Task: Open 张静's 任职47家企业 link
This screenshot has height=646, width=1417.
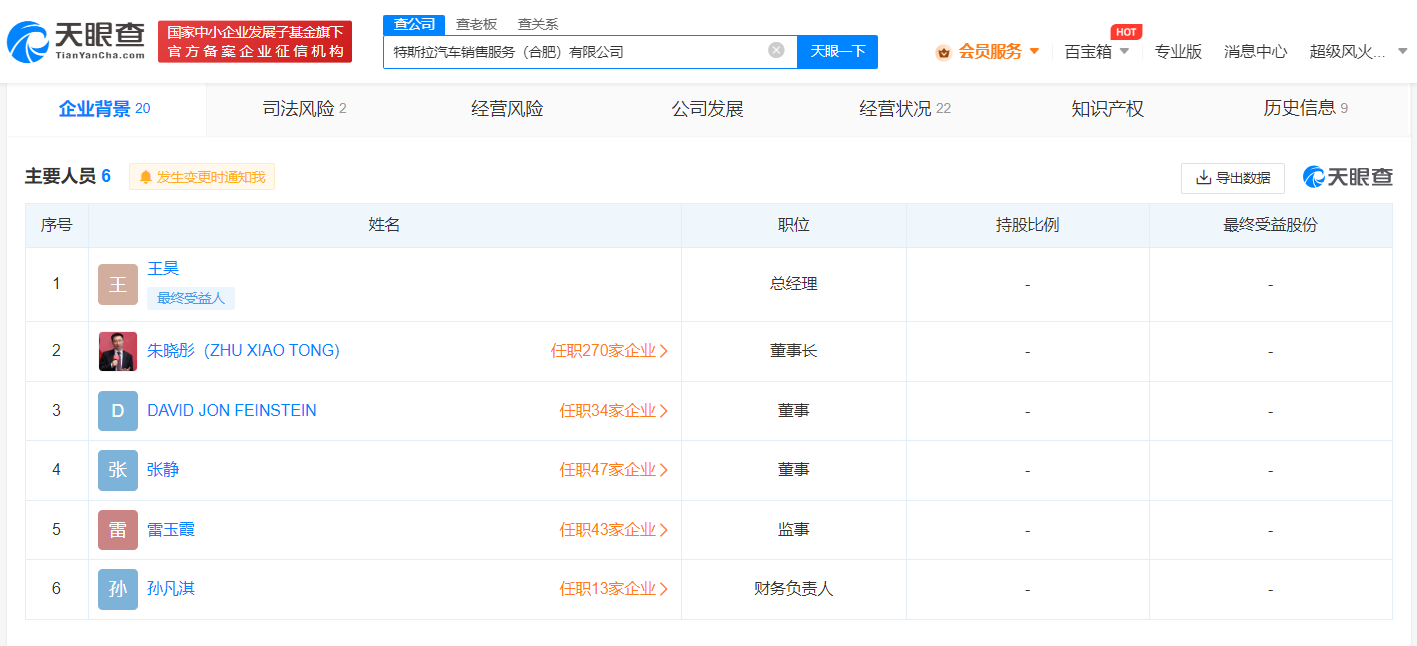Action: click(x=613, y=470)
